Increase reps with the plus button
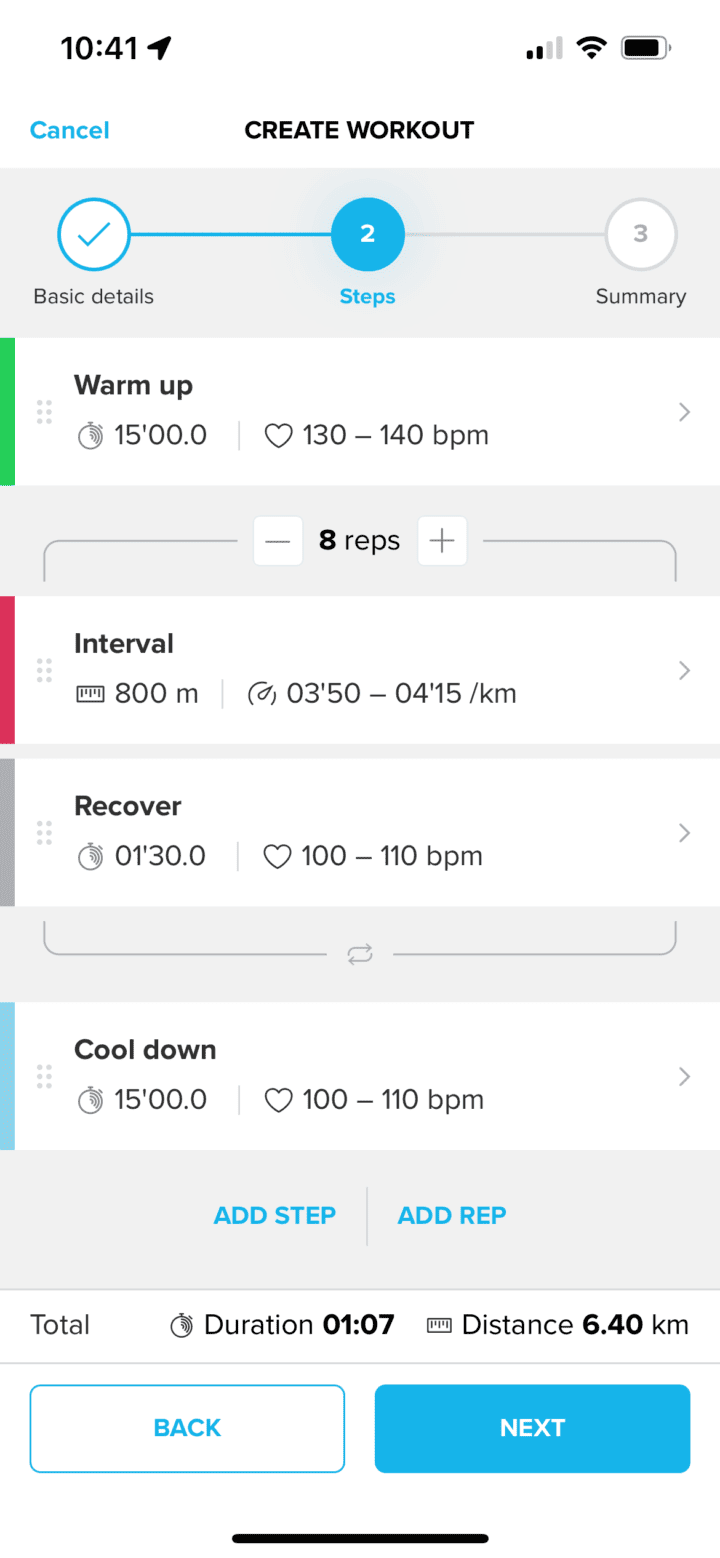The image size is (720, 1558). [x=442, y=541]
